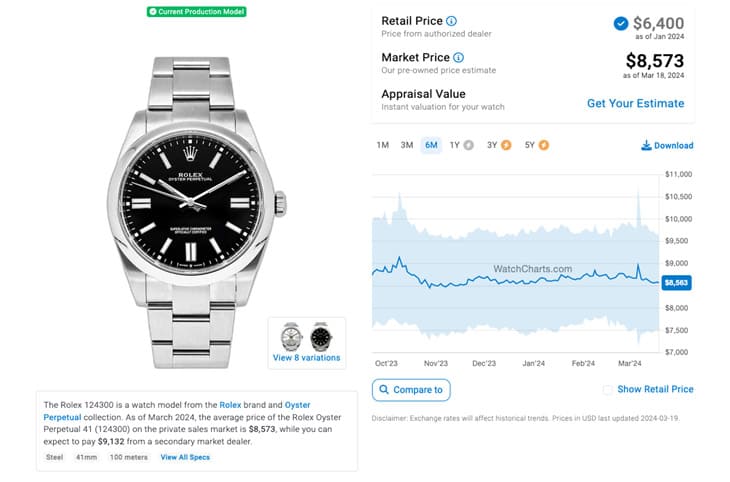This screenshot has width=730, height=482.
Task: Click the orange premium badge next to 3Y
Action: point(506,145)
